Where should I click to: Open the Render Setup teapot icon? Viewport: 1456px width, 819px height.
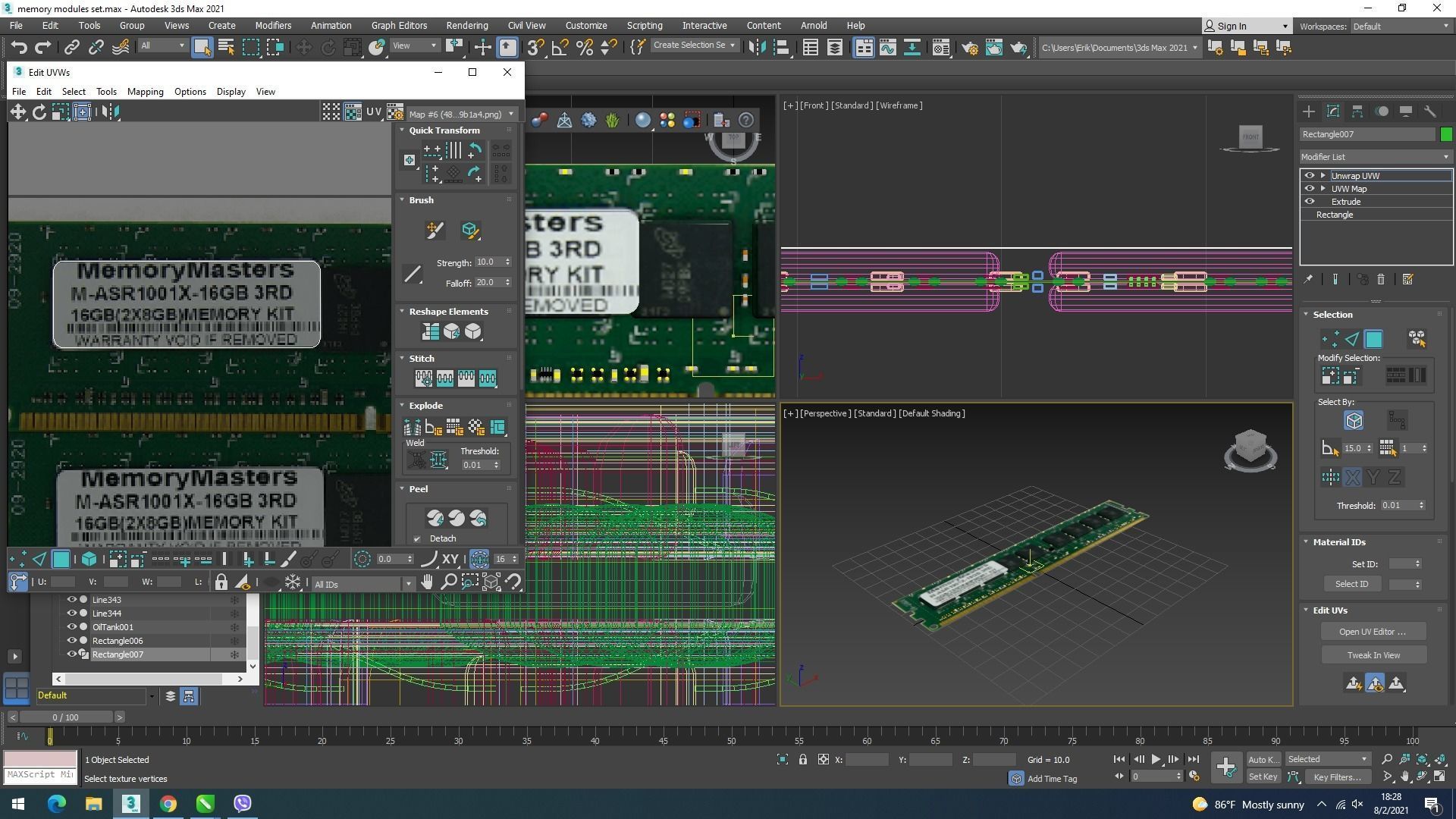tap(969, 48)
